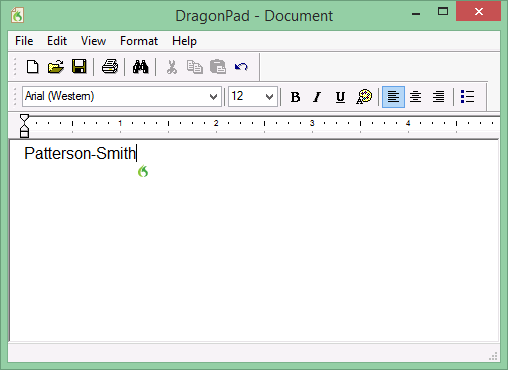Click the Copy icon

pos(195,67)
